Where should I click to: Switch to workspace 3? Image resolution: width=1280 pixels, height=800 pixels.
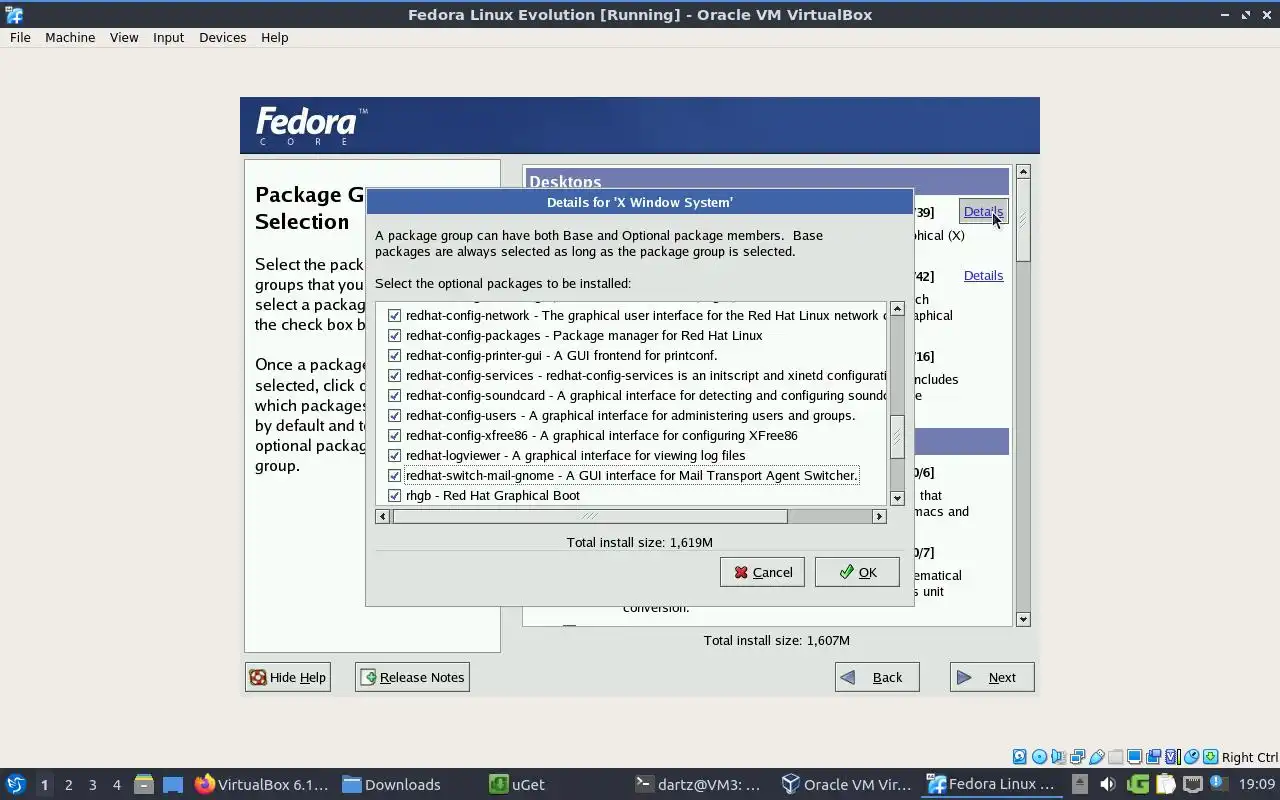92,784
